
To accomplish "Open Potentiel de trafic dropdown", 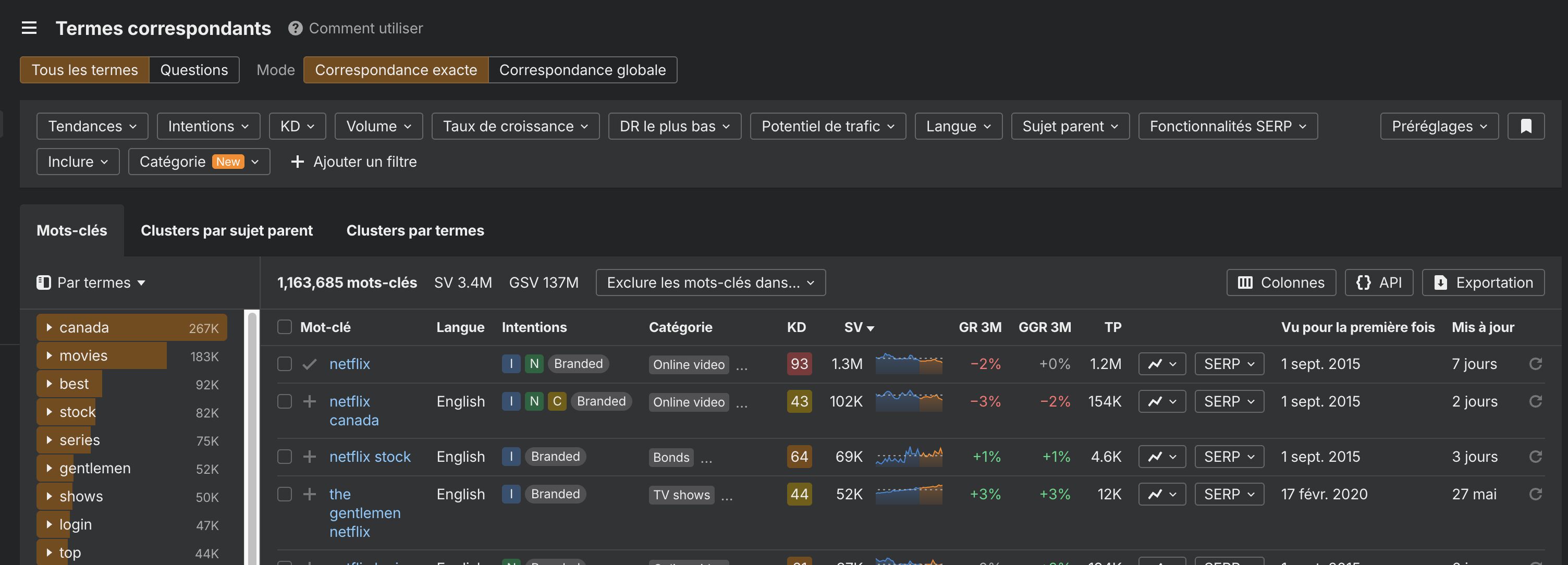I will [828, 126].
